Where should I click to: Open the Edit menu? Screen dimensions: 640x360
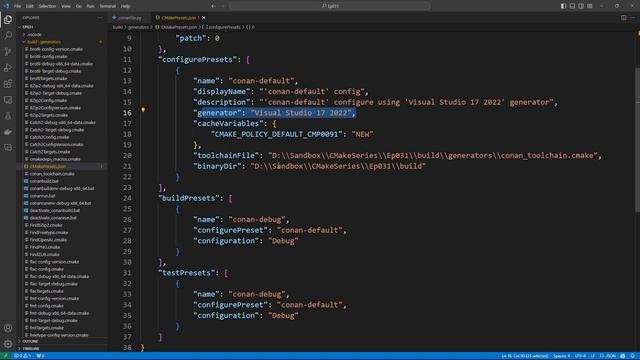30,6
